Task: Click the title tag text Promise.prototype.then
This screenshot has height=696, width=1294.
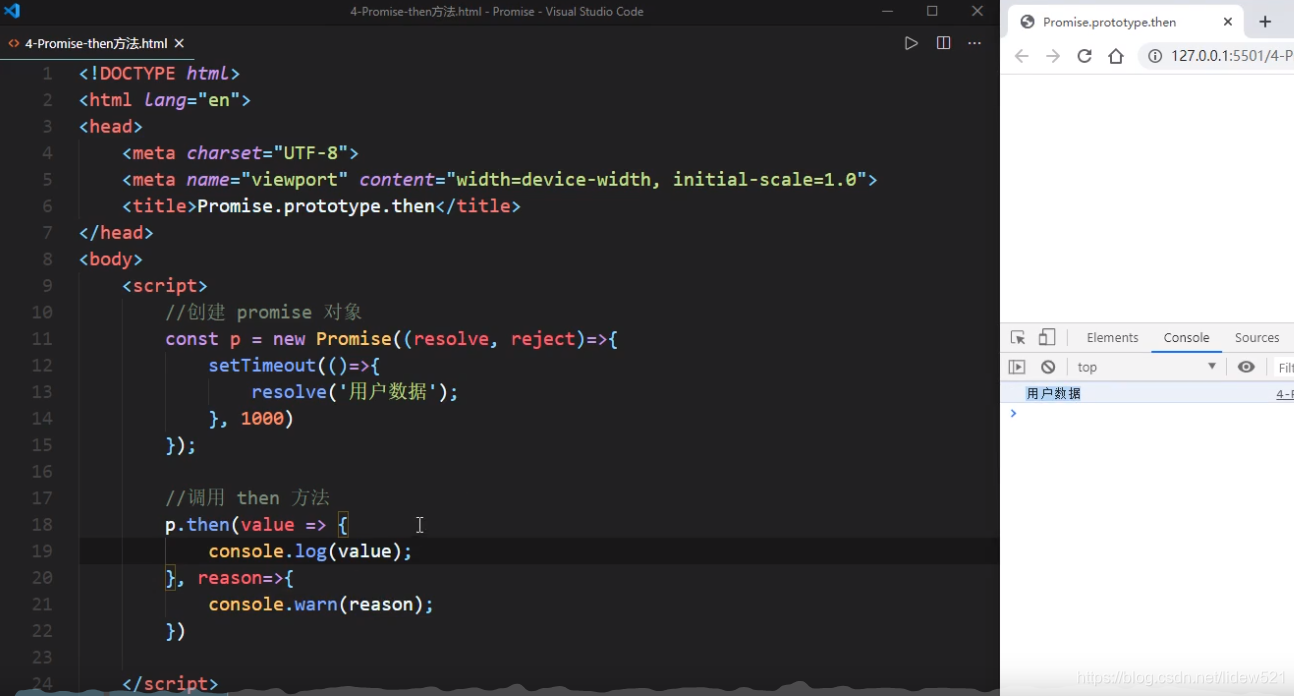Action: 316,206
